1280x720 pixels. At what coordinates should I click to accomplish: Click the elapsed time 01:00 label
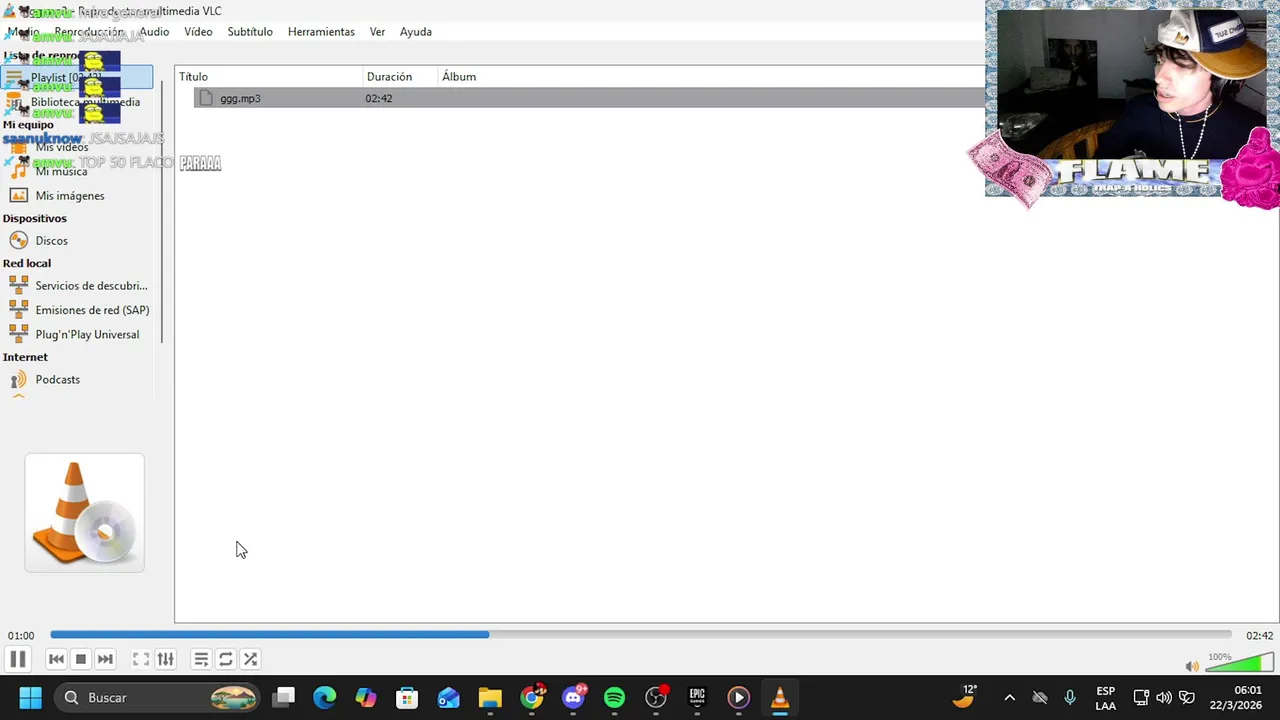21,635
